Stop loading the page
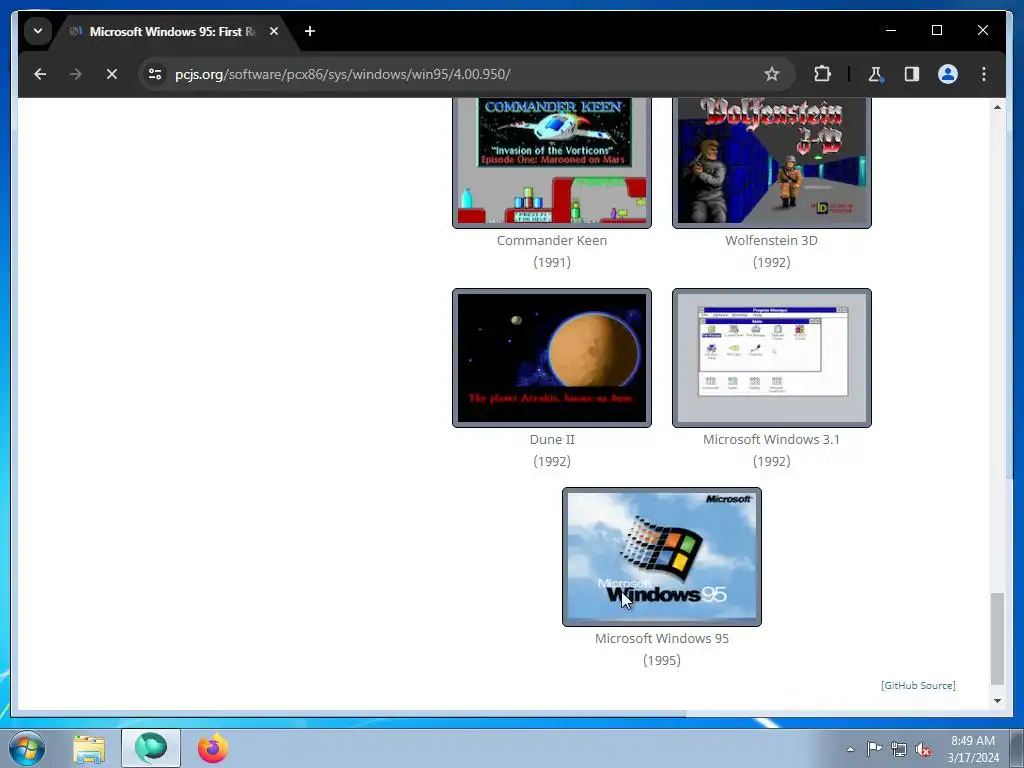This screenshot has height=768, width=1024. pos(112,74)
